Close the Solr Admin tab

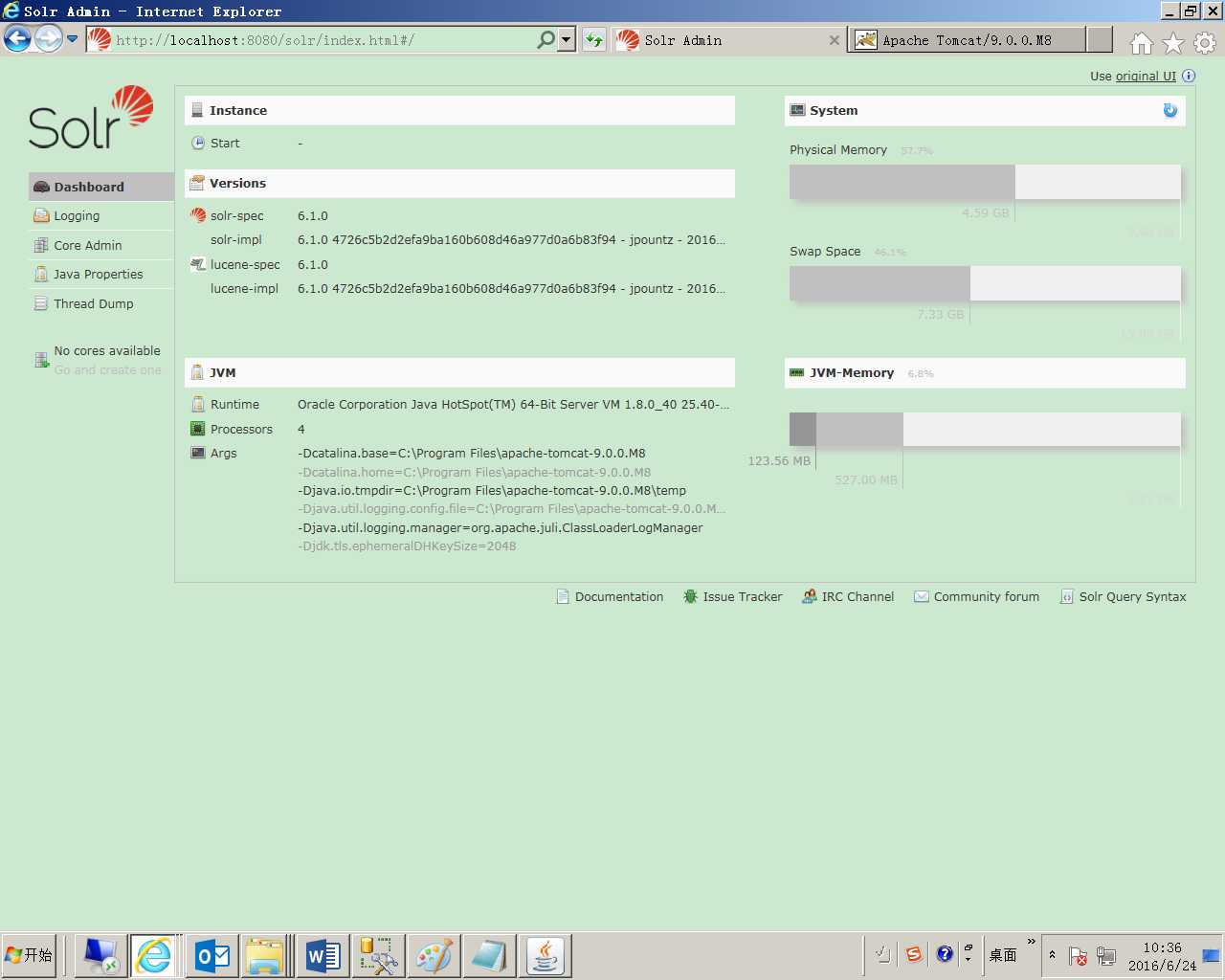pos(834,40)
